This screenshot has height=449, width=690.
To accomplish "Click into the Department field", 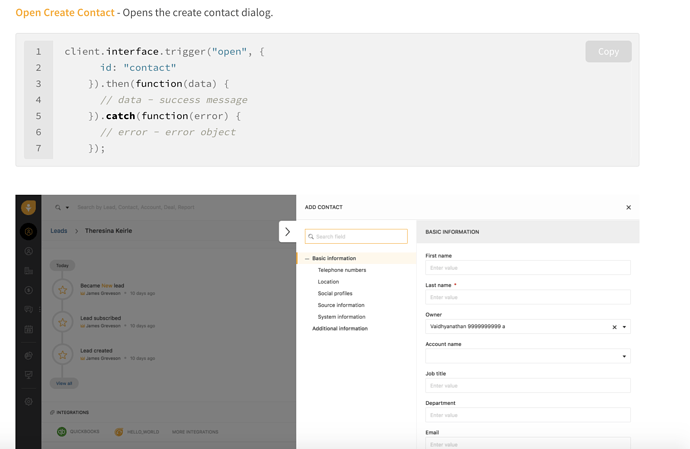I will 528,415.
